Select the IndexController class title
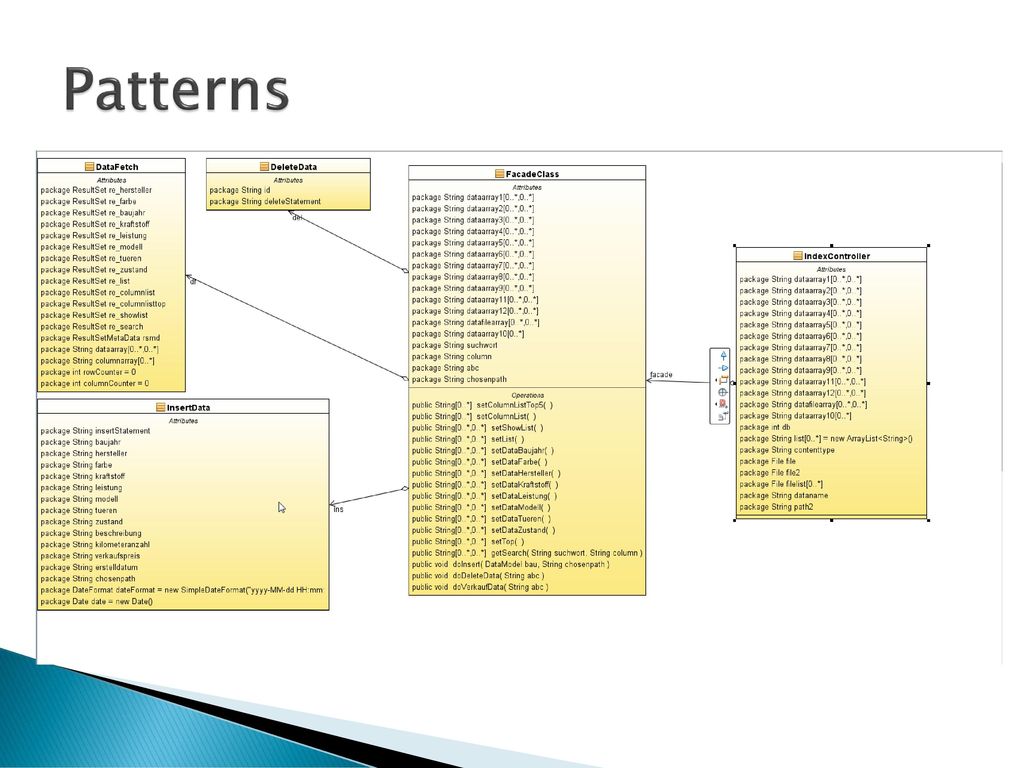The width and height of the screenshot is (1024, 768). [x=837, y=256]
